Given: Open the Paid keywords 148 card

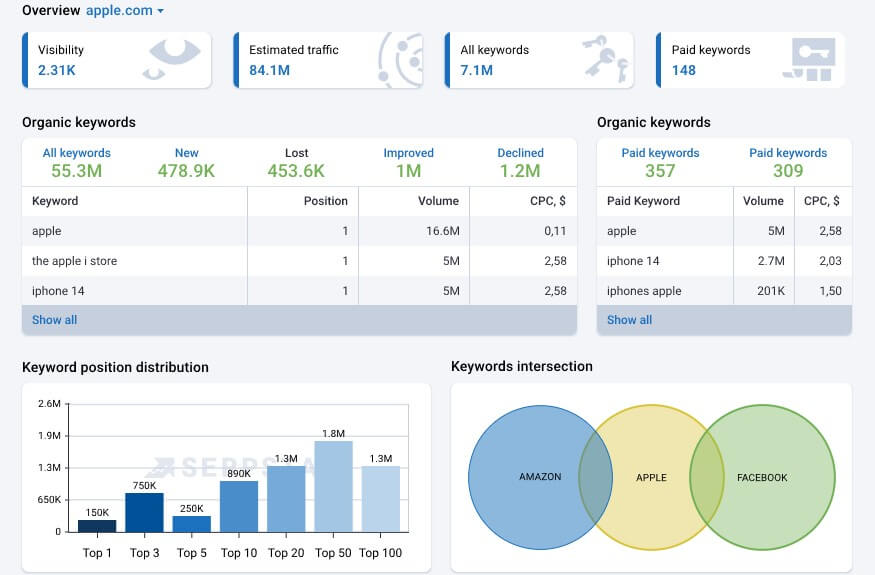Looking at the screenshot, I should tap(751, 60).
